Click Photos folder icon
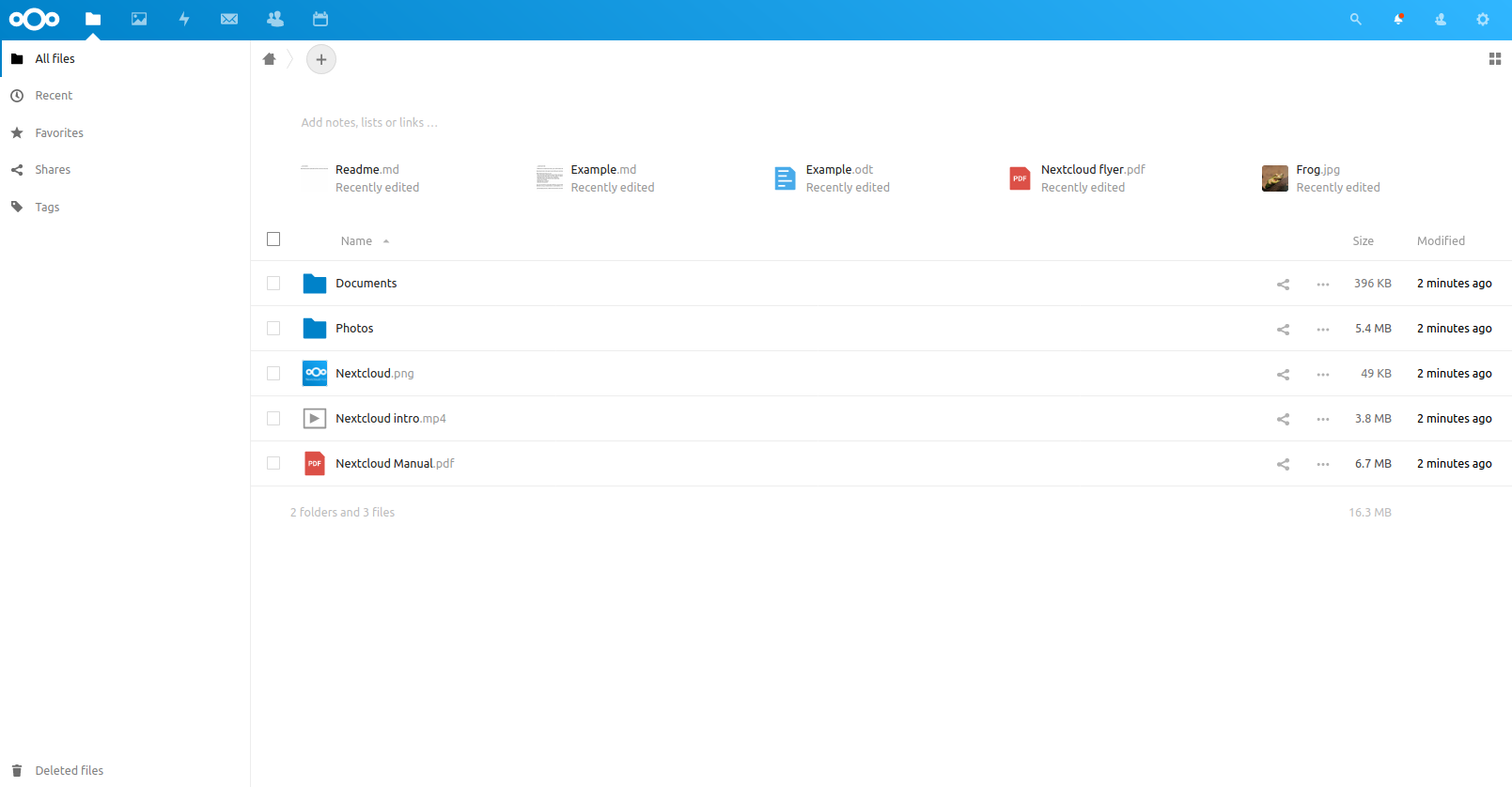The image size is (1512, 787). tap(315, 329)
